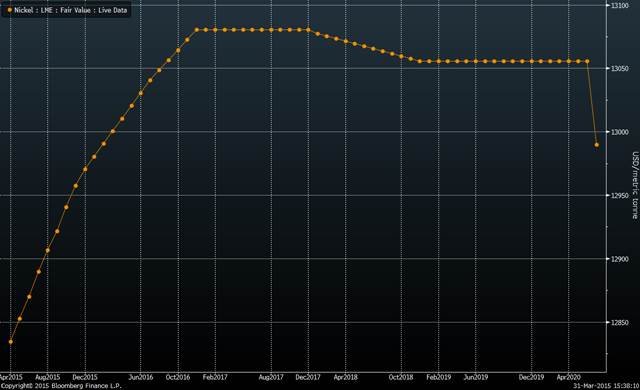Select the first peak data point before Feb2017
The image size is (640, 390).
point(197,30)
